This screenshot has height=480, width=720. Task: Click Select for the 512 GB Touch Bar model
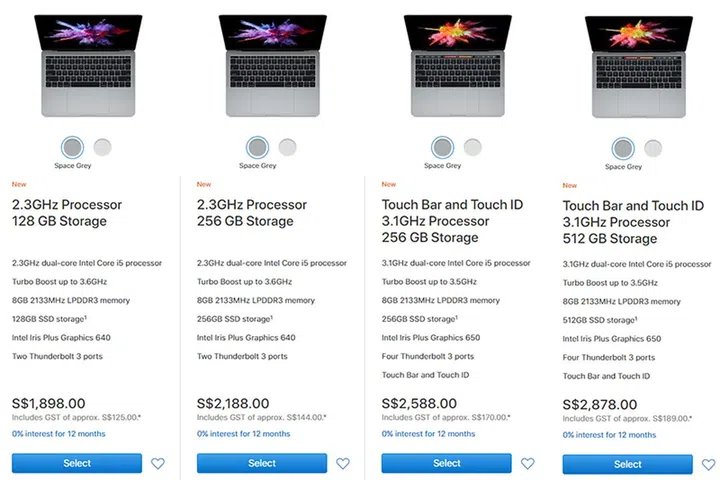pos(628,464)
